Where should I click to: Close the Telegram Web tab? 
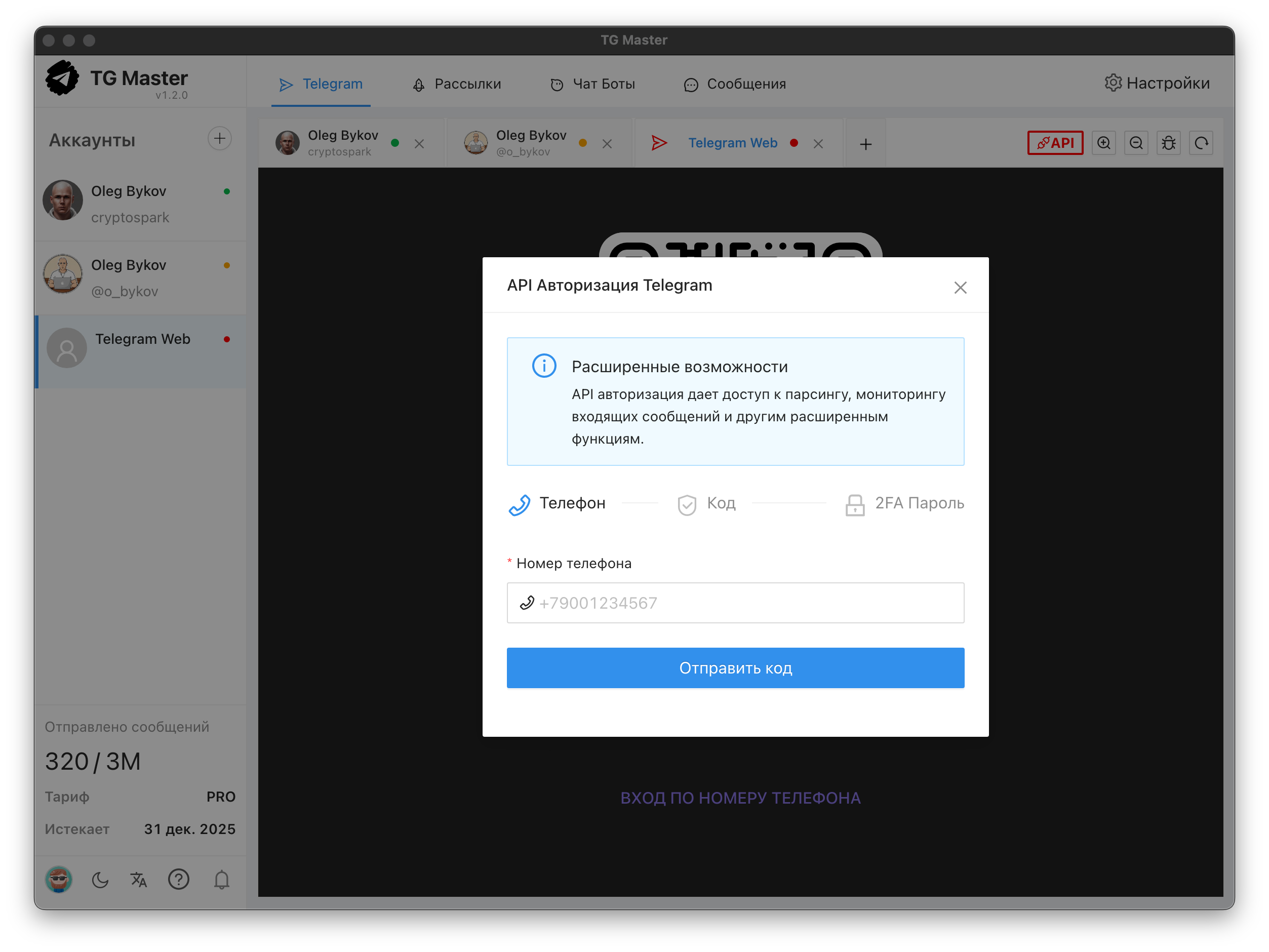pyautogui.click(x=818, y=144)
